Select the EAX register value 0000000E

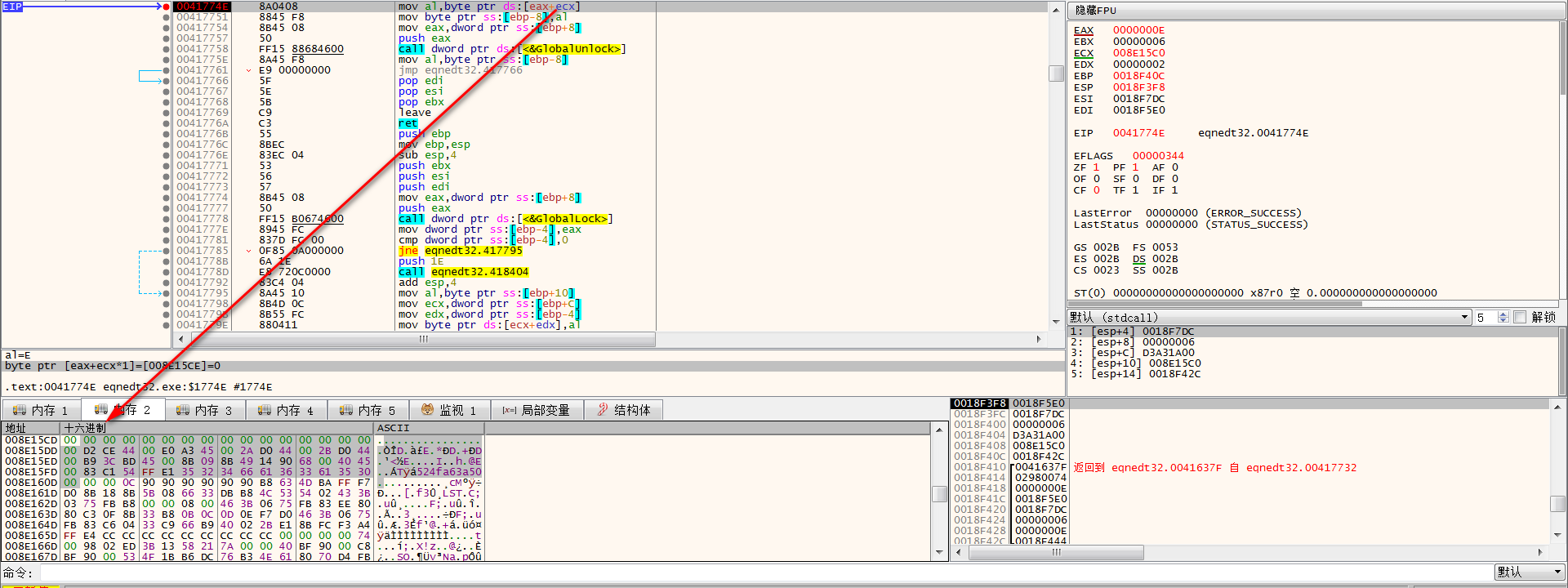(x=1138, y=30)
